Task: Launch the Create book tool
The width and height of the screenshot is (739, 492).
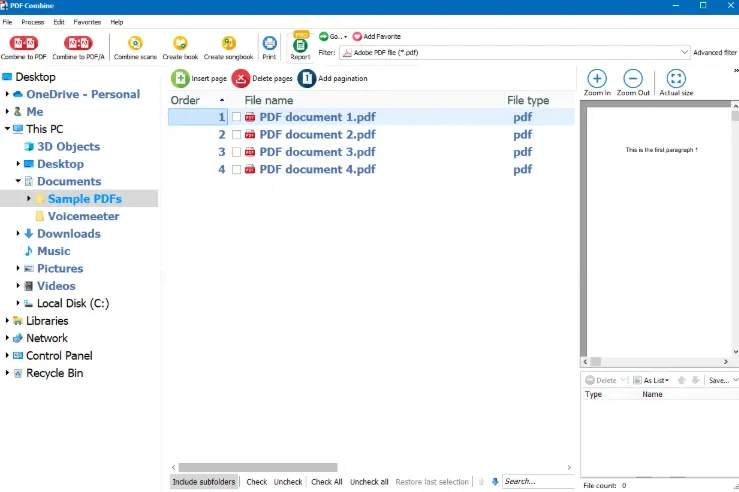Action: pyautogui.click(x=180, y=48)
